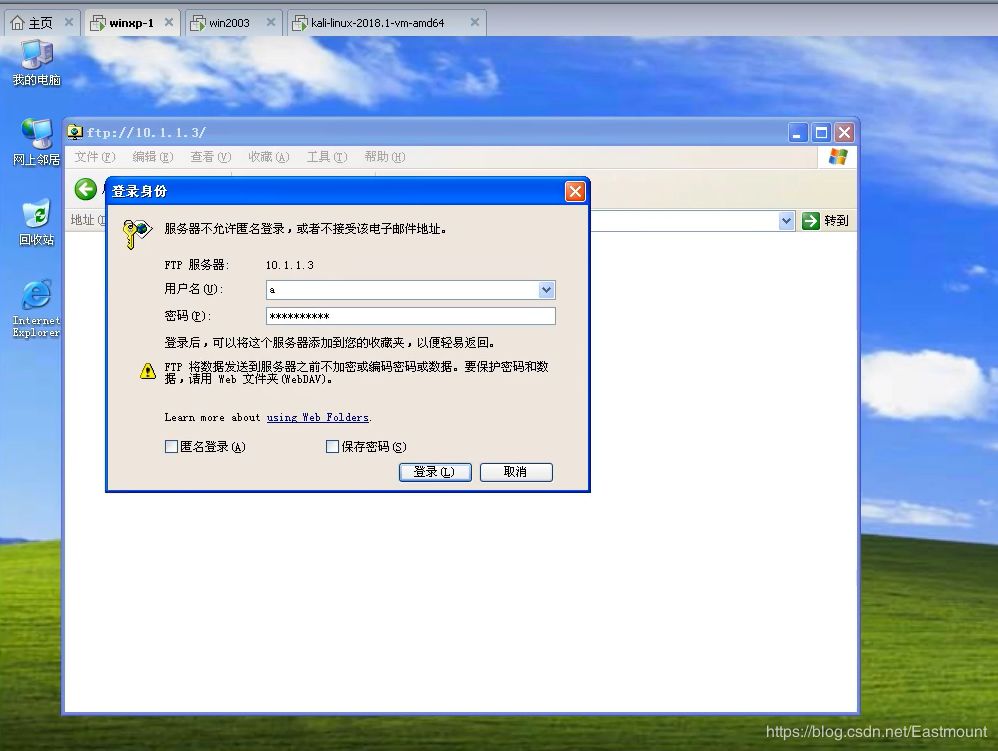Viewport: 998px width, 751px height.
Task: Switch to the winxp-1 tab
Action: (132, 23)
